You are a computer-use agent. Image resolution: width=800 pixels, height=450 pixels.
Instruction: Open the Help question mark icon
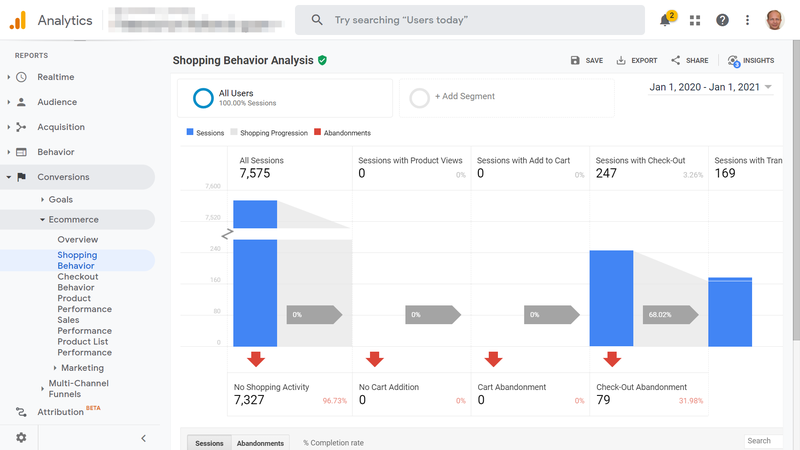(x=722, y=20)
